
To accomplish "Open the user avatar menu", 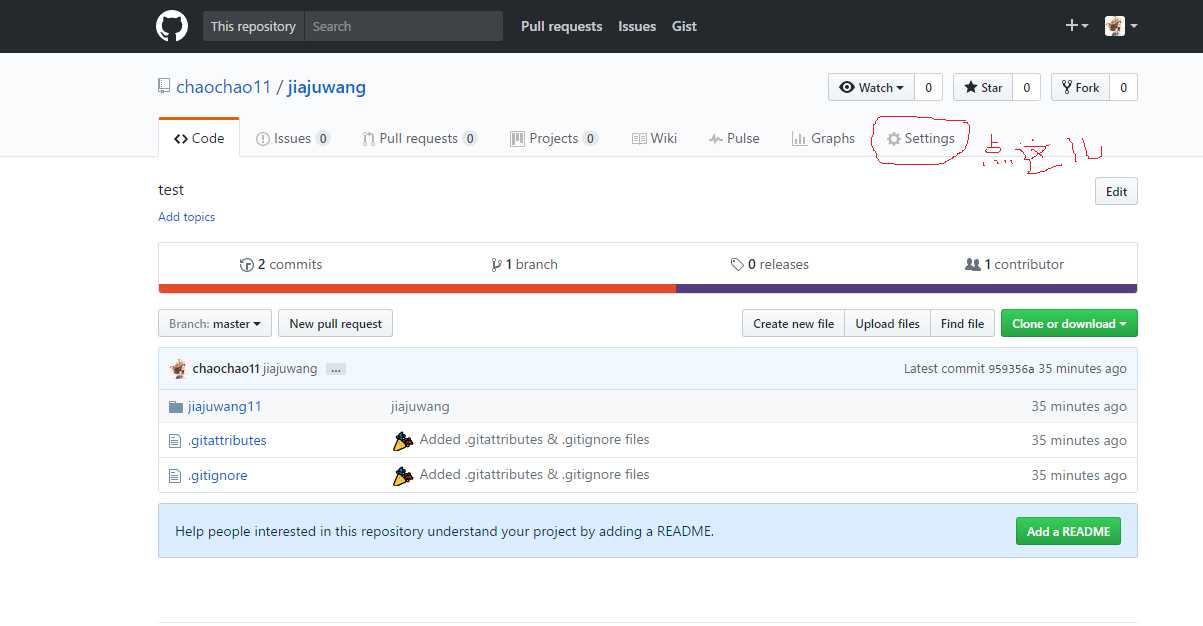I will (1121, 26).
